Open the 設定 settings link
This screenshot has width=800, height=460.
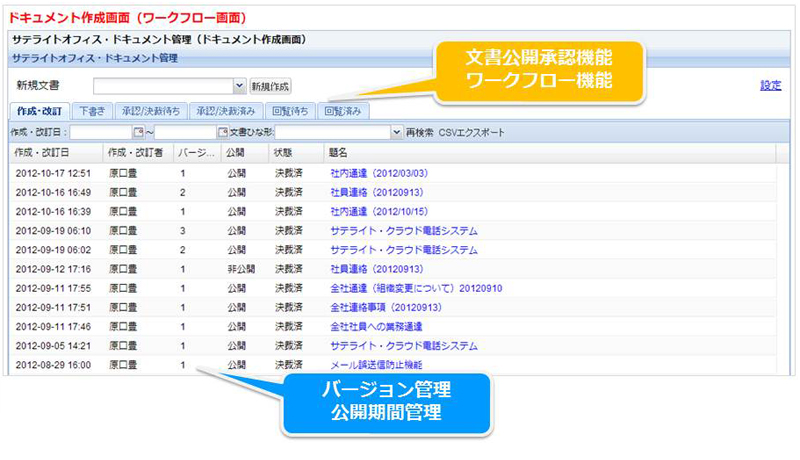click(x=770, y=86)
